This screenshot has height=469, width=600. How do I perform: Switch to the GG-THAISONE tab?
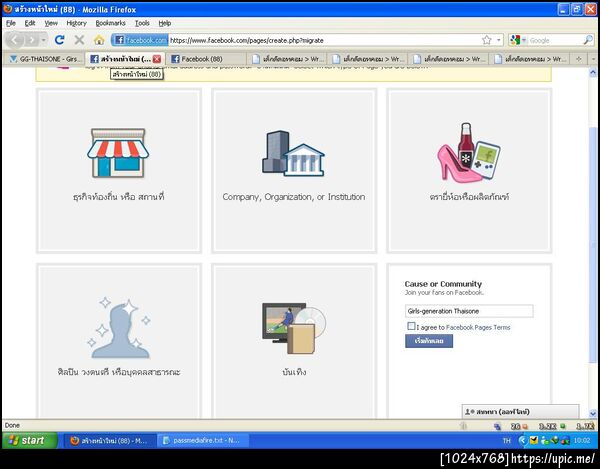45,59
